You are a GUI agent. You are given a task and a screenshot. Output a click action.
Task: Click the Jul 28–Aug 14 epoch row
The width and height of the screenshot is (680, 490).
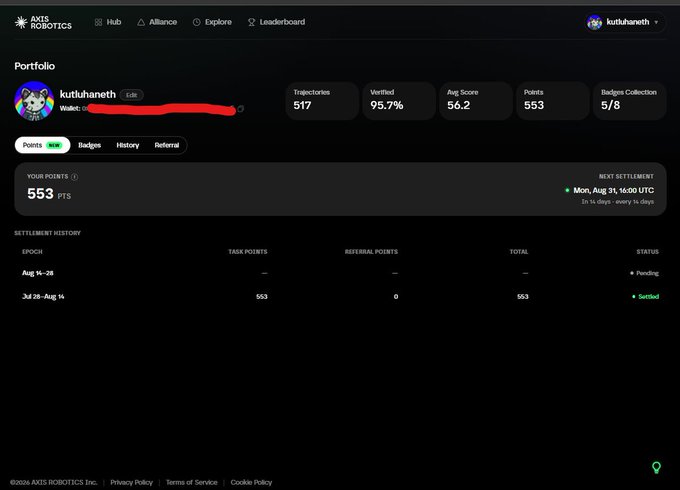point(340,297)
